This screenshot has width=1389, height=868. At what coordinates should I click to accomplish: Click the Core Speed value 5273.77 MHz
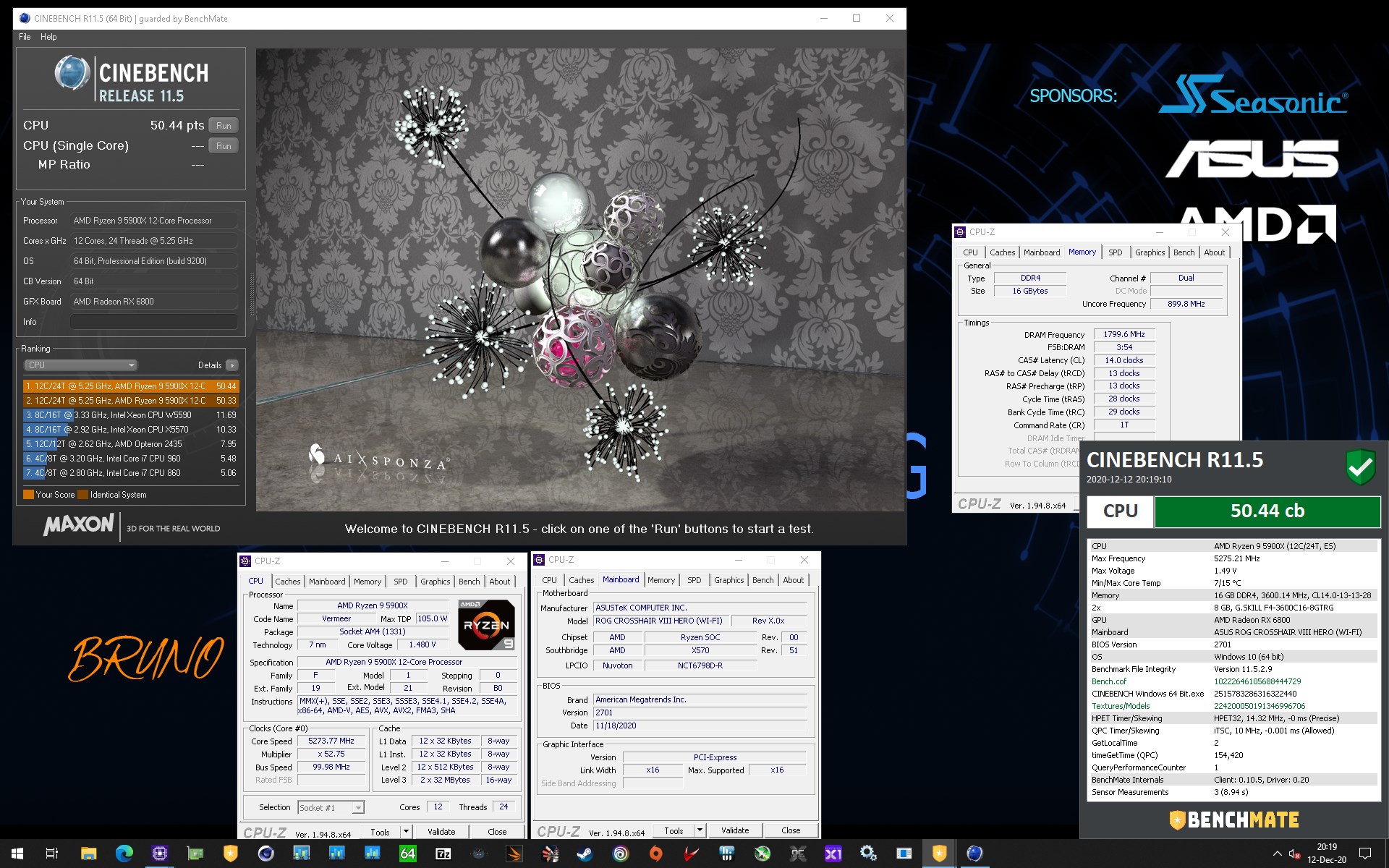tap(331, 741)
